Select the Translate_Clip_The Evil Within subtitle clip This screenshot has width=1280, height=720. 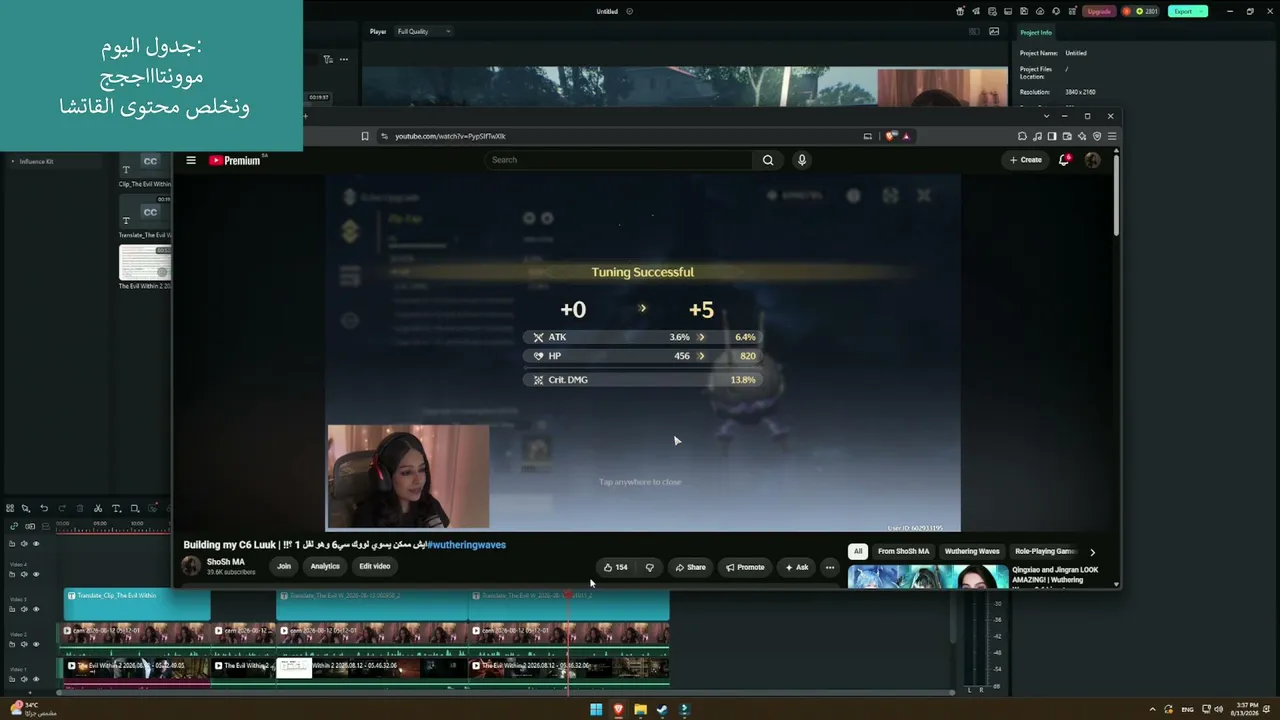[x=138, y=604]
